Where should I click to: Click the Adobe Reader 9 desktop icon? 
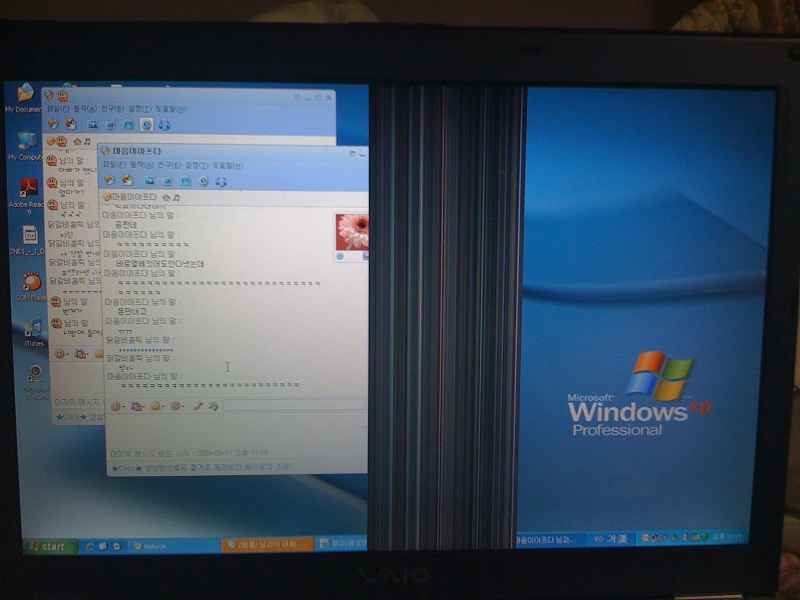tap(28, 196)
